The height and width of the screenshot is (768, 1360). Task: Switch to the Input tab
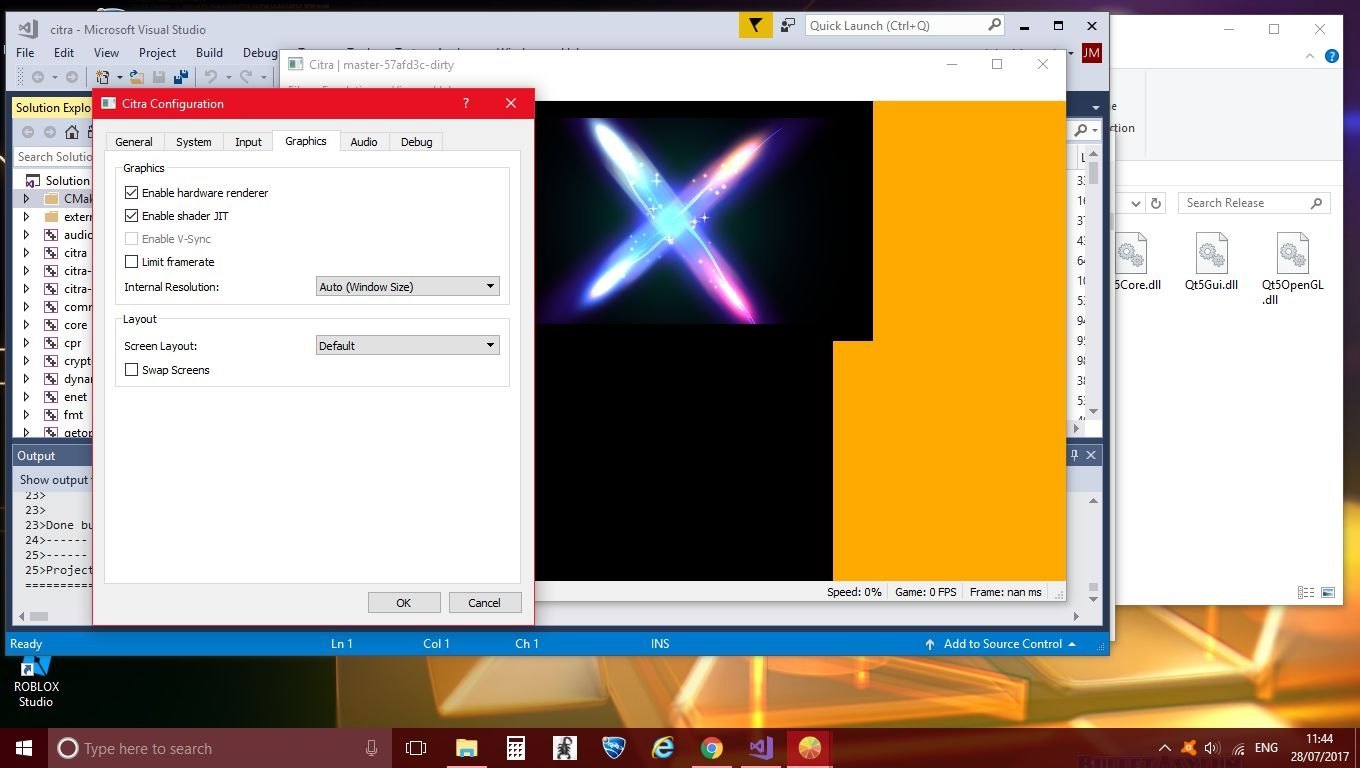tap(248, 142)
